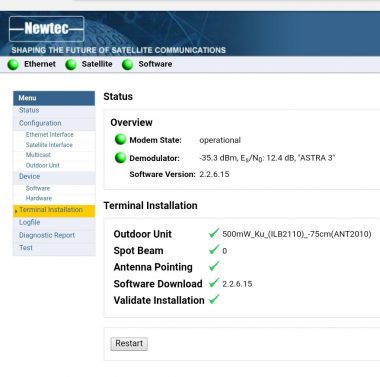The width and height of the screenshot is (380, 377).
Task: Click the green Ethernet status LED
Action: [13, 64]
